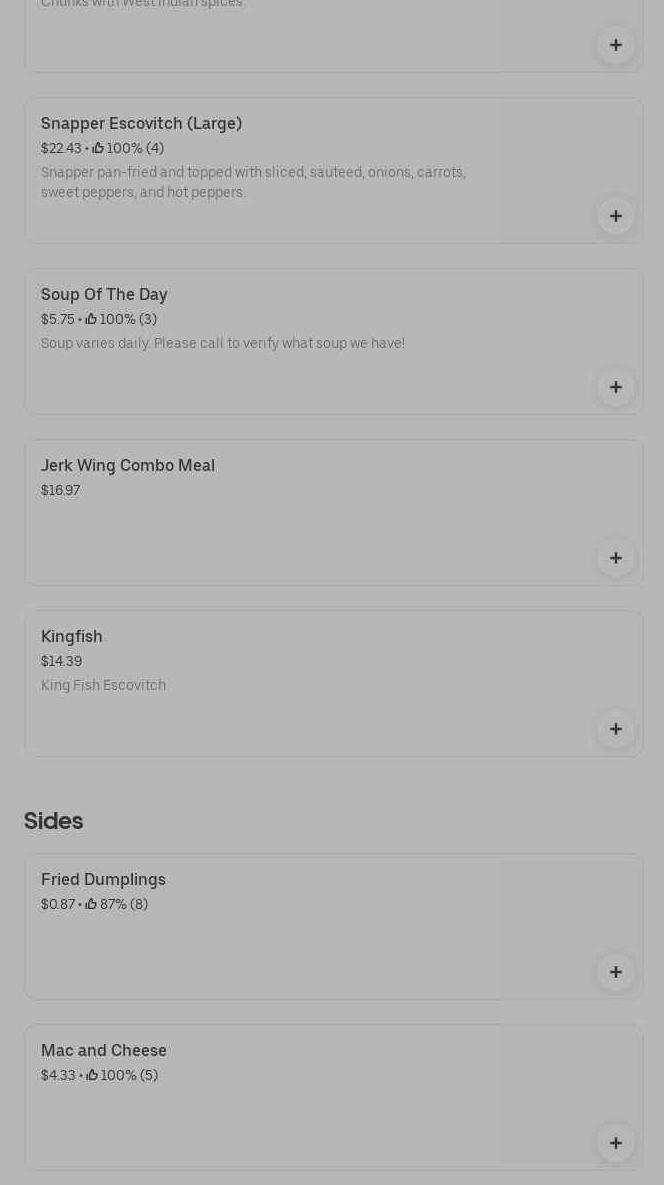Open the Kingfish menu item
Image resolution: width=664 pixels, height=1185 pixels.
point(72,636)
